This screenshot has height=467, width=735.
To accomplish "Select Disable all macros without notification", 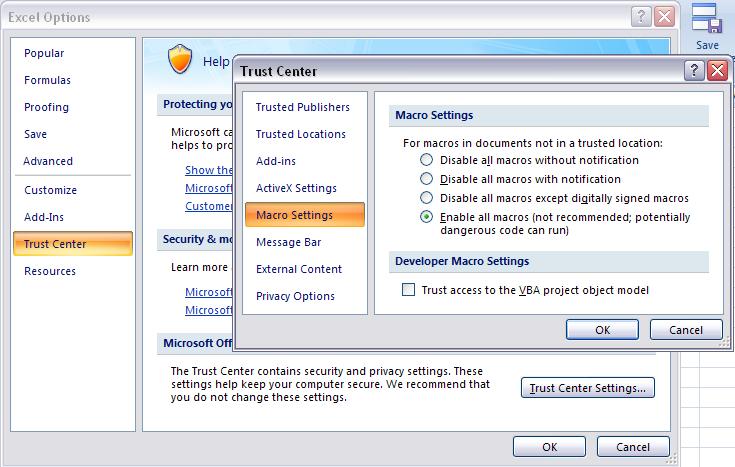I will [427, 160].
